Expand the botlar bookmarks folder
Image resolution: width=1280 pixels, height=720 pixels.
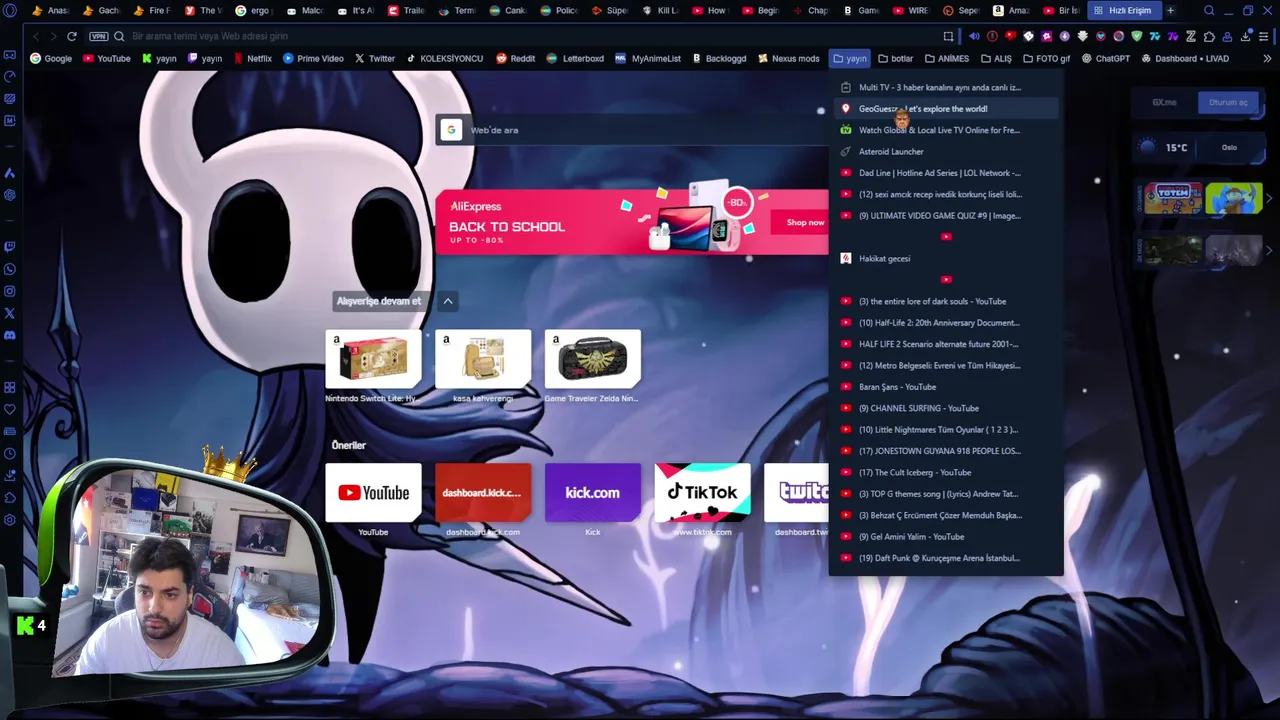895,58
